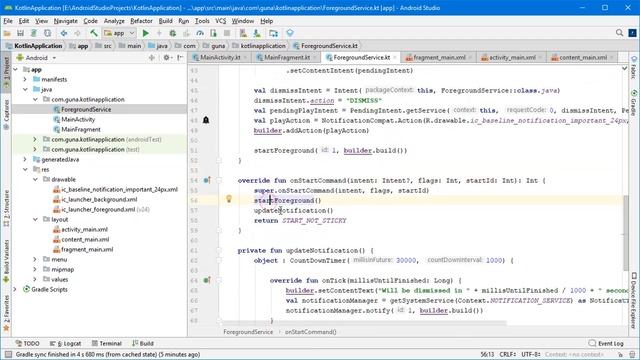The height and width of the screenshot is (360, 640).
Task: Click the blue gem icon in toolbar
Action: coord(290,33)
